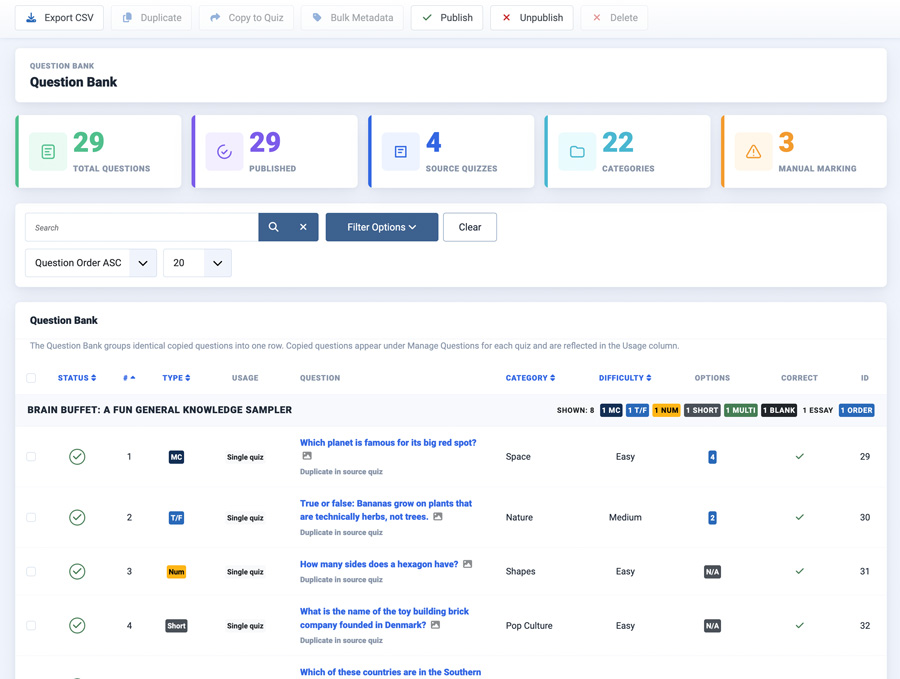Viewport: 900px width, 679px height.
Task: Select checkbox for question 1 row
Action: (31, 457)
